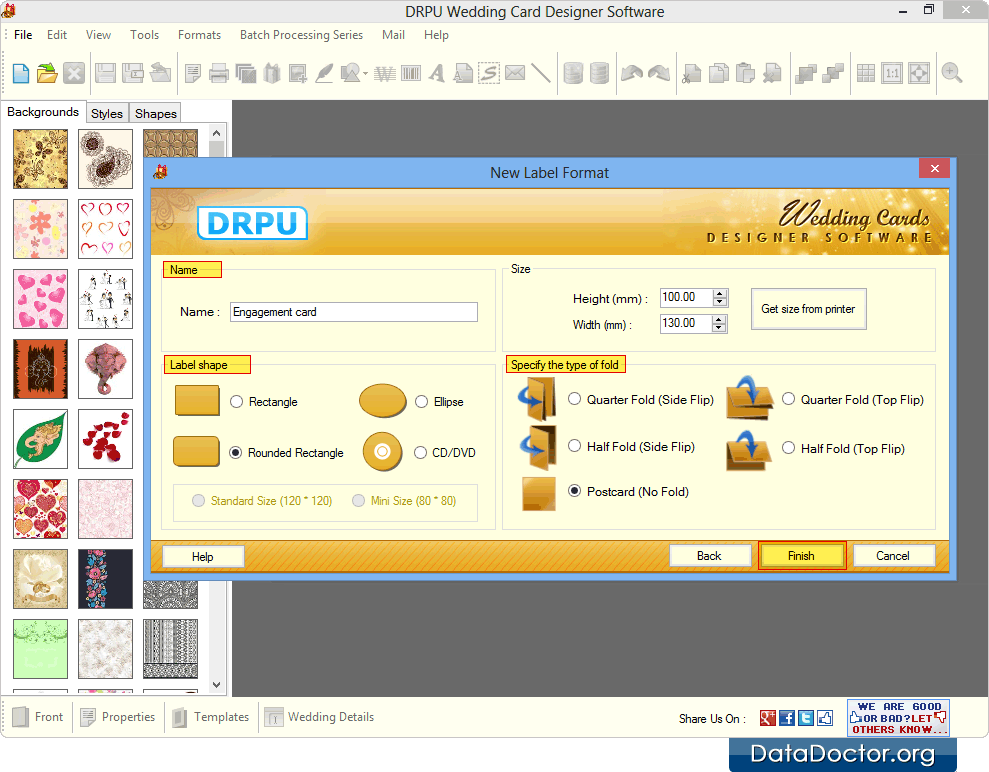The width and height of the screenshot is (989, 772).
Task: Open the Batch Processing Series menu
Action: [301, 35]
